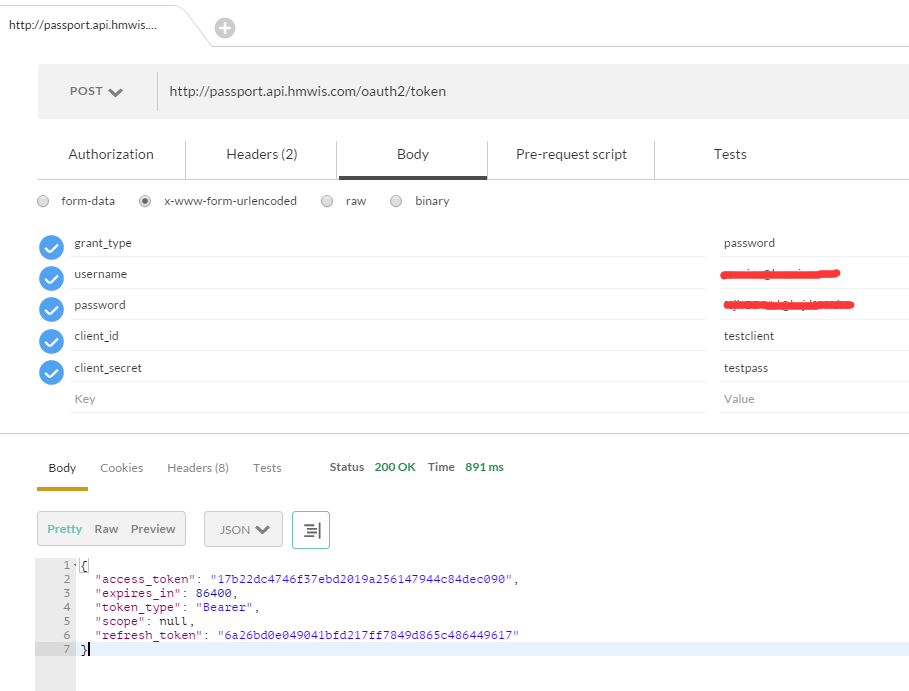The image size is (909, 691).
Task: Uncheck the username parameter checkmark
Action: pos(51,278)
